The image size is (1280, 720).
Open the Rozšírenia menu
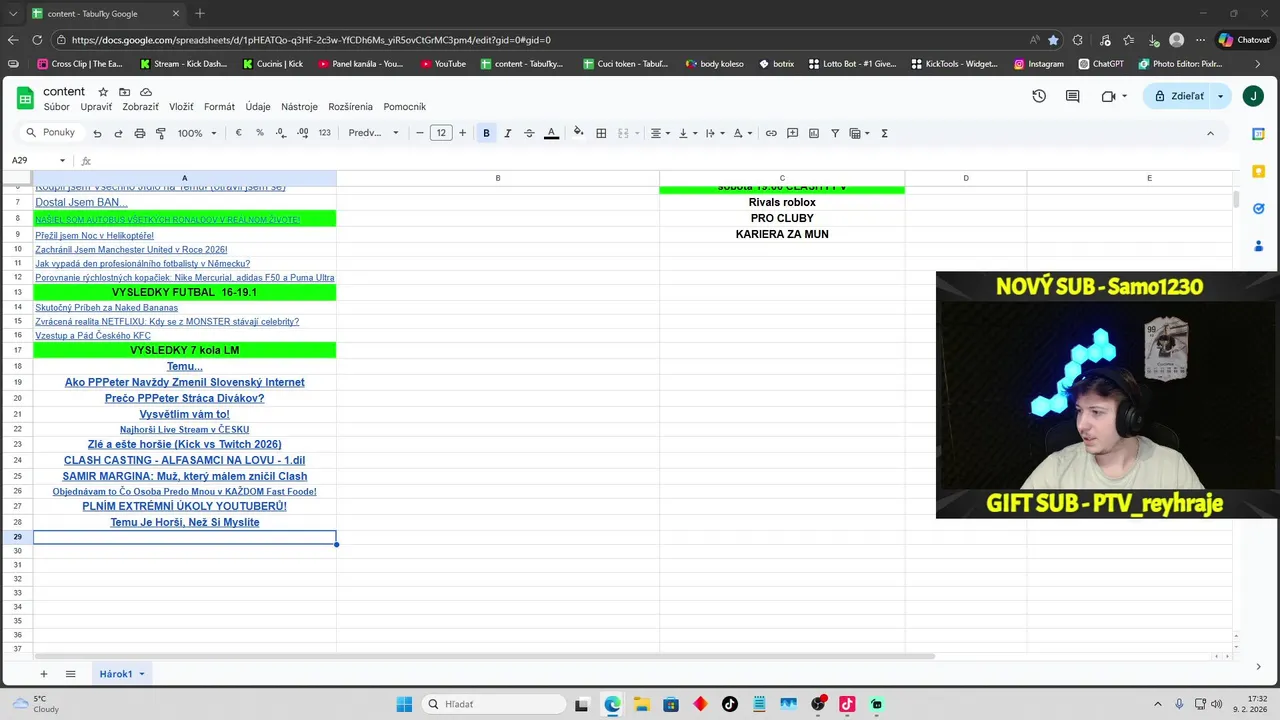[350, 107]
